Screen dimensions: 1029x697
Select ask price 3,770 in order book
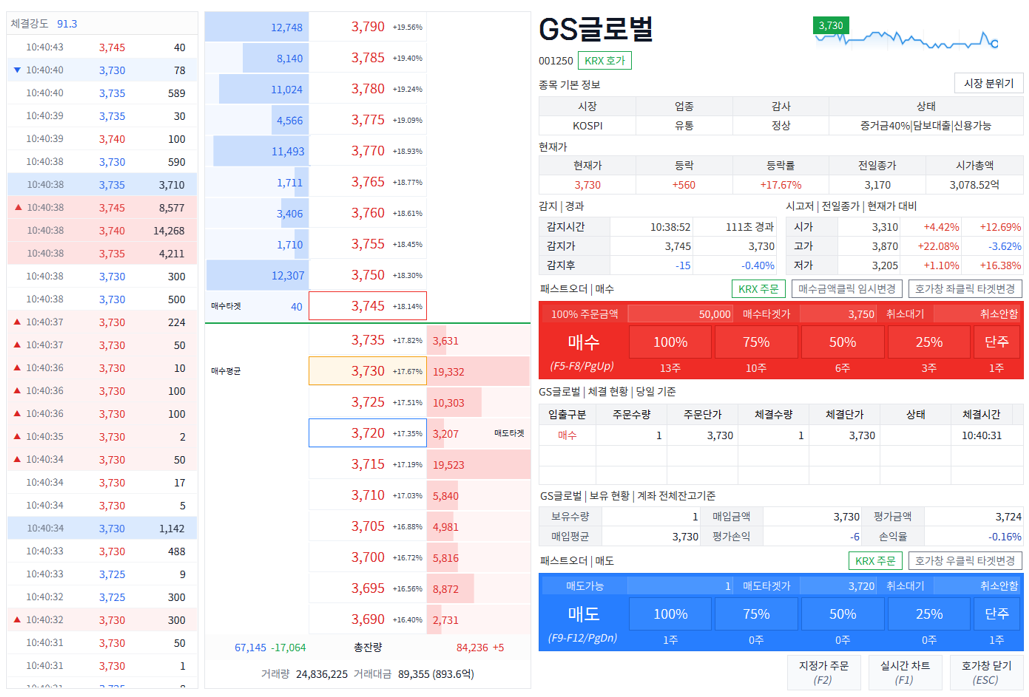(x=368, y=151)
